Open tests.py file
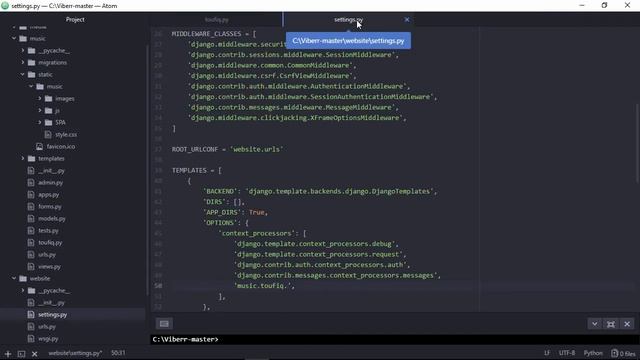 tap(48, 231)
